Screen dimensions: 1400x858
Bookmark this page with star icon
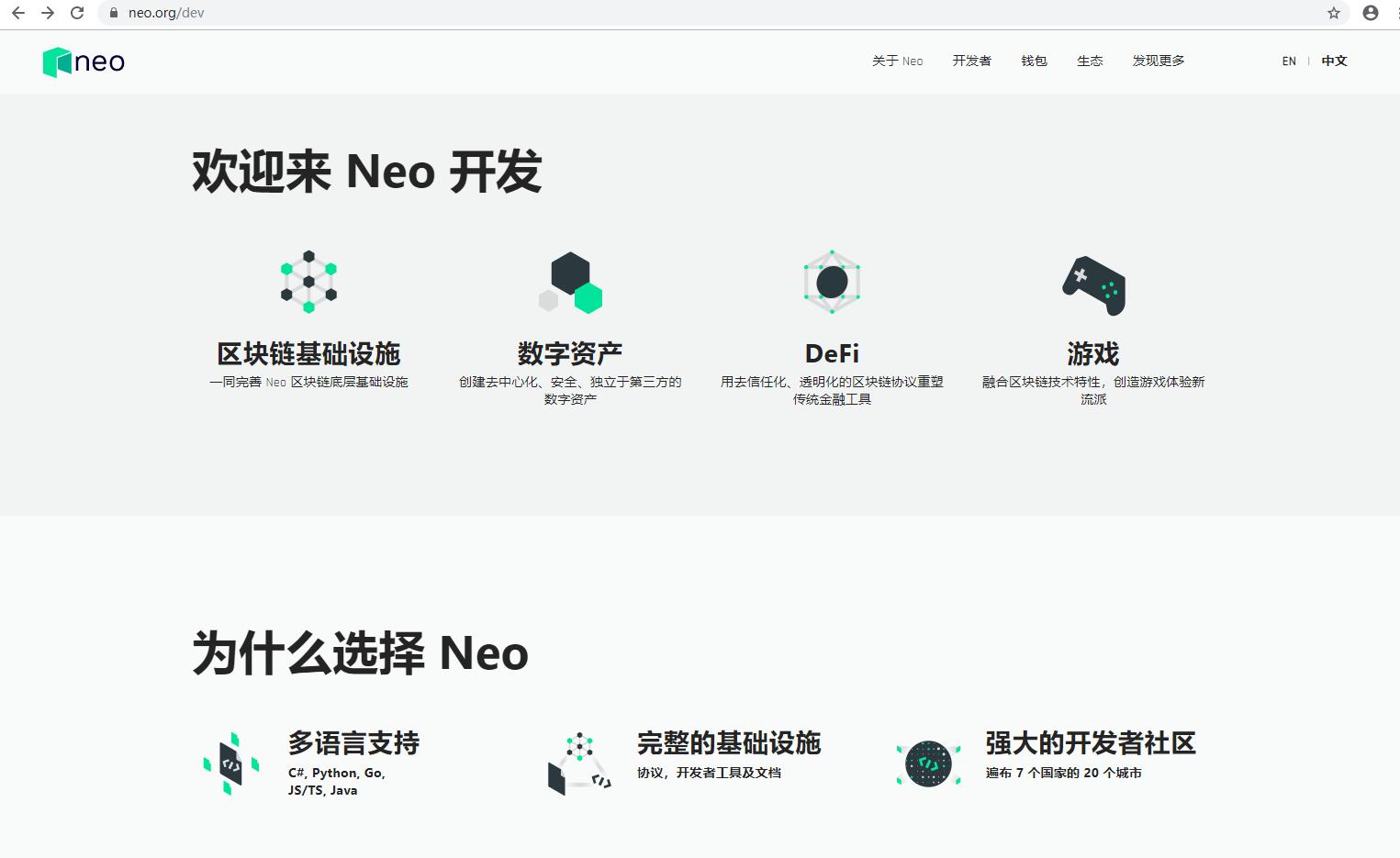[1334, 13]
